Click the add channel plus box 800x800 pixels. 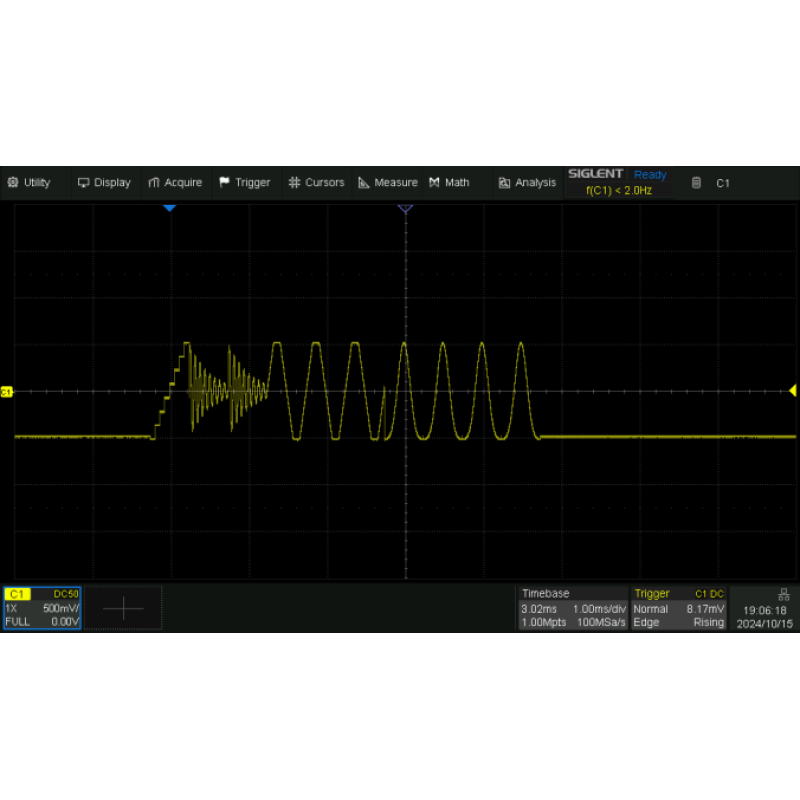(123, 607)
